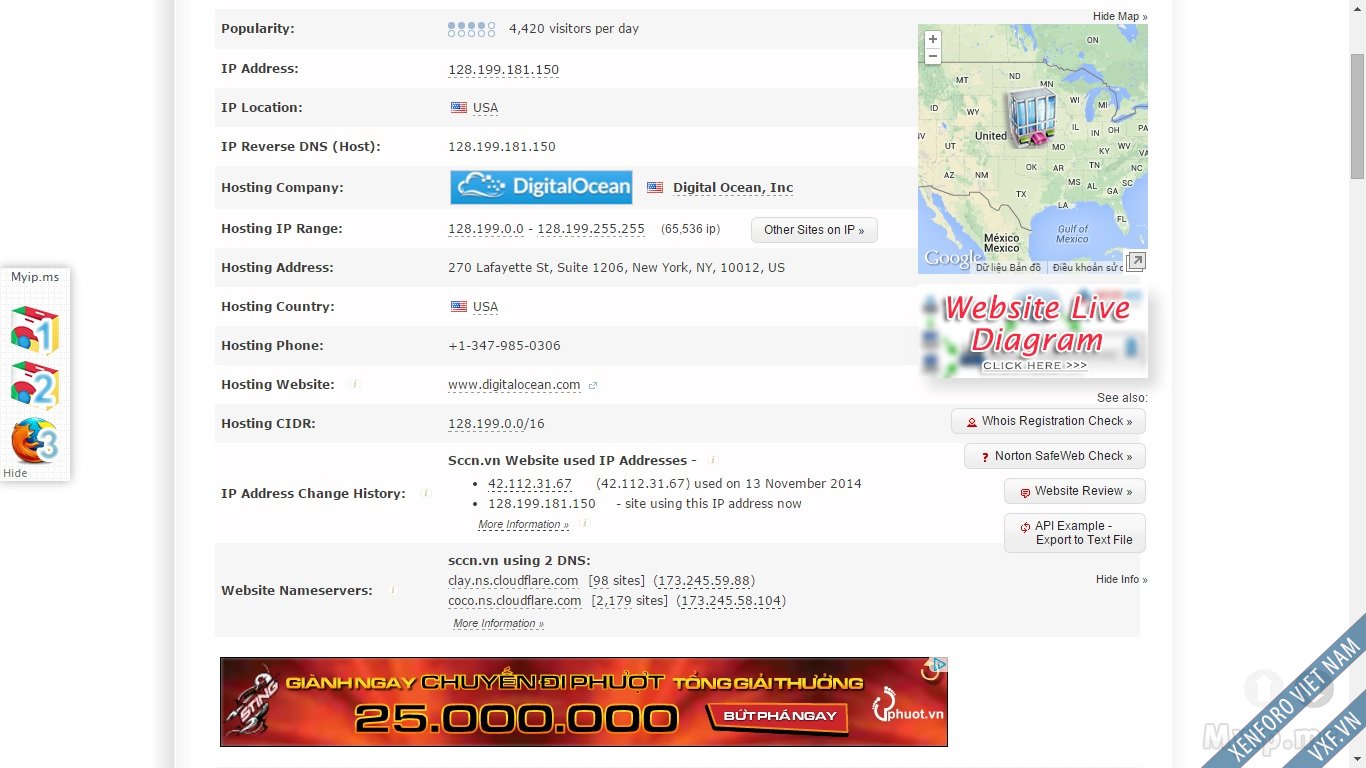Click the AdChoices icon on the banner ad
The width and height of the screenshot is (1366, 768).
pos(936,665)
